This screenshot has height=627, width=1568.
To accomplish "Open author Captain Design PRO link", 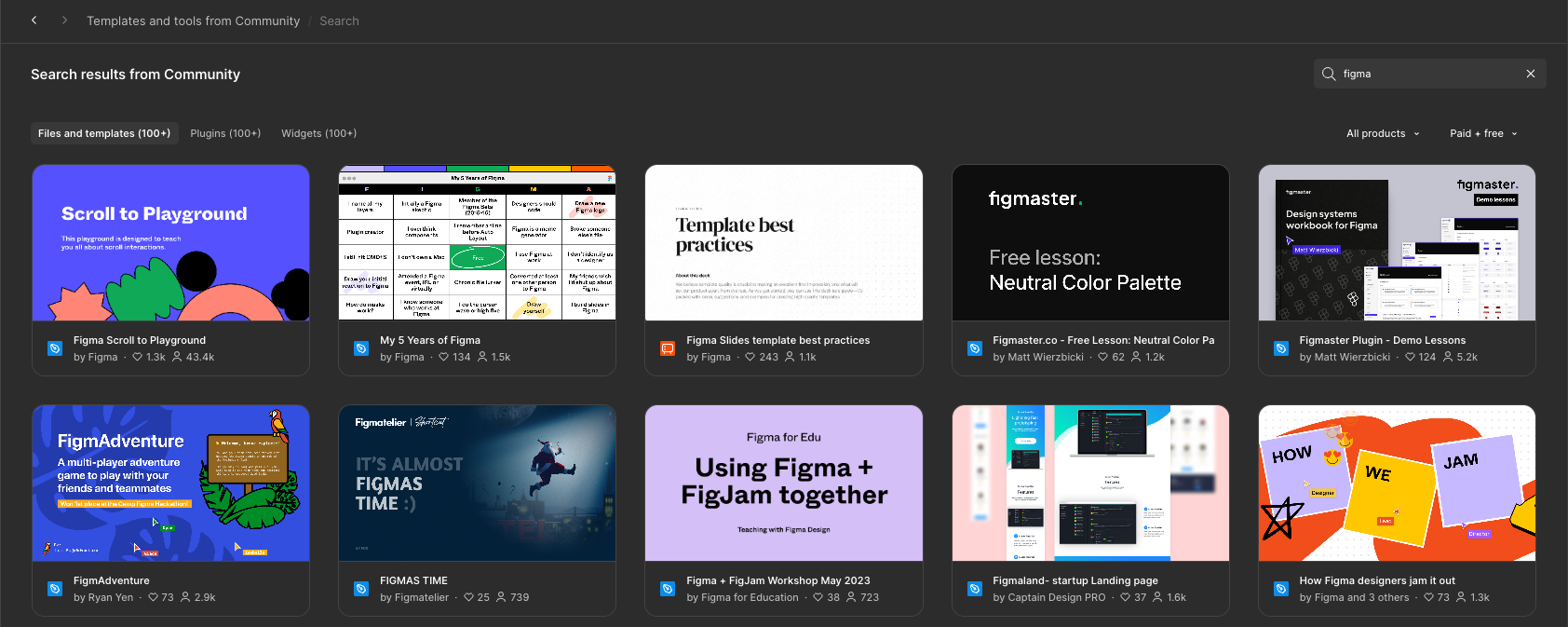I will (x=1049, y=597).
